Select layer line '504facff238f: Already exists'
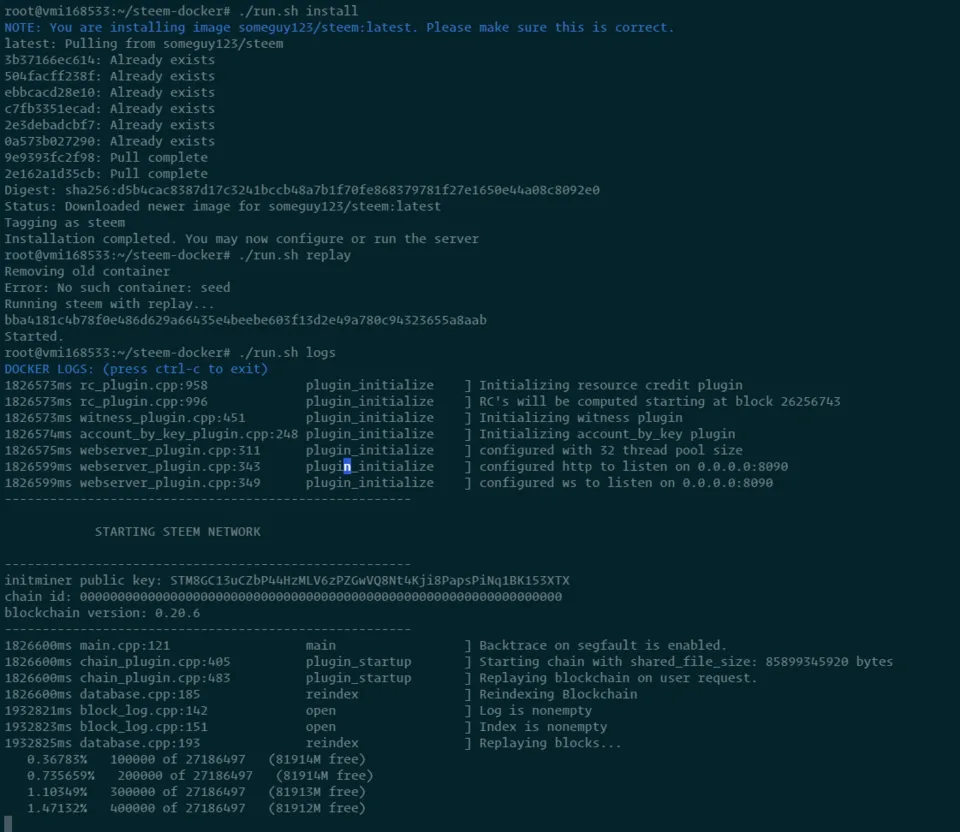 tap(110, 77)
